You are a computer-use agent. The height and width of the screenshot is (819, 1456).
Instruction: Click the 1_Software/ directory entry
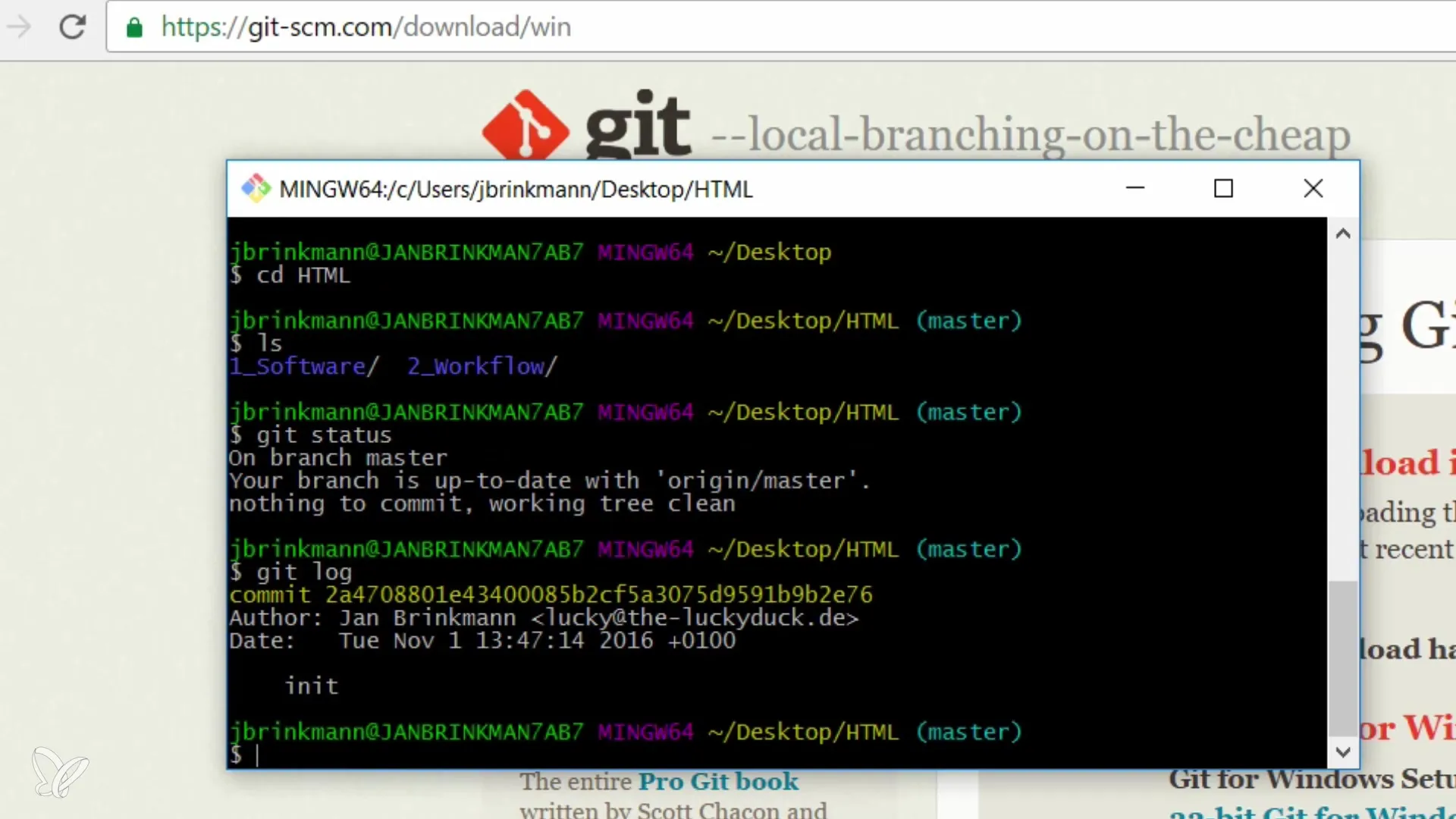(303, 366)
